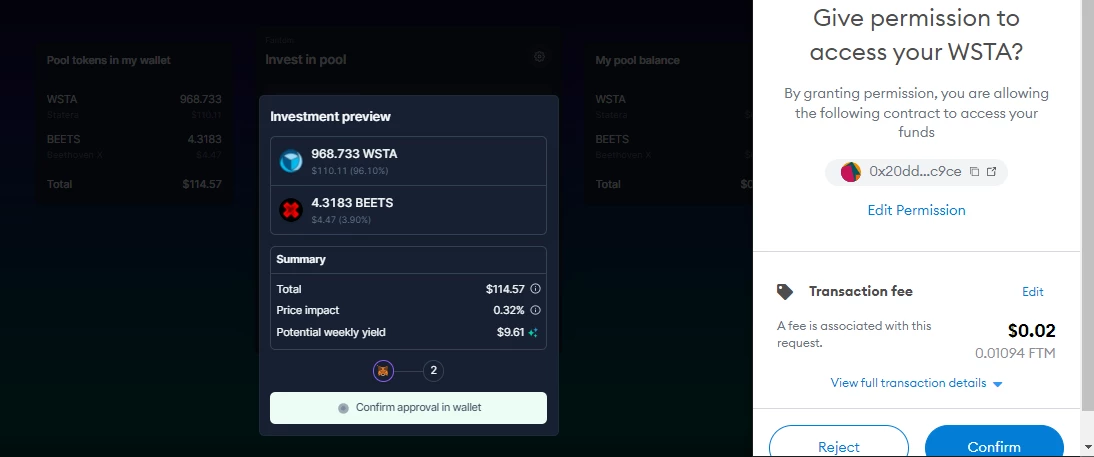Select the 968.733 WSTA investment row
Viewport: 1094px width, 457px height.
pos(408,161)
